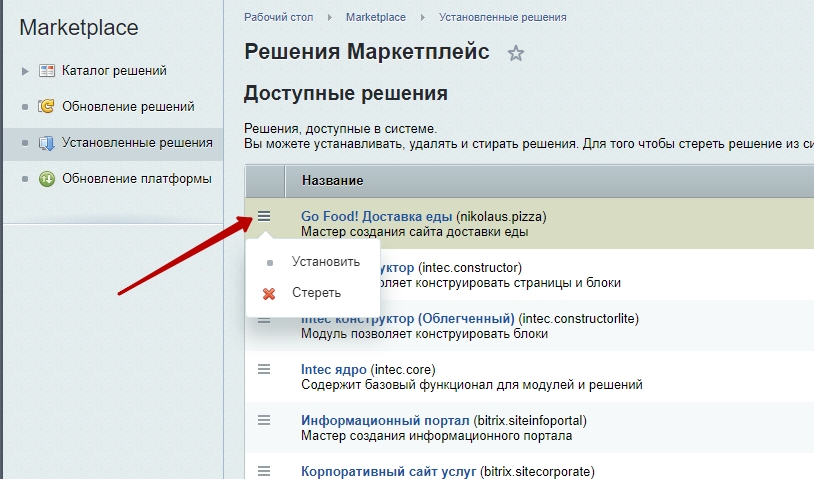Choose Установить in the context menu

pos(325,262)
